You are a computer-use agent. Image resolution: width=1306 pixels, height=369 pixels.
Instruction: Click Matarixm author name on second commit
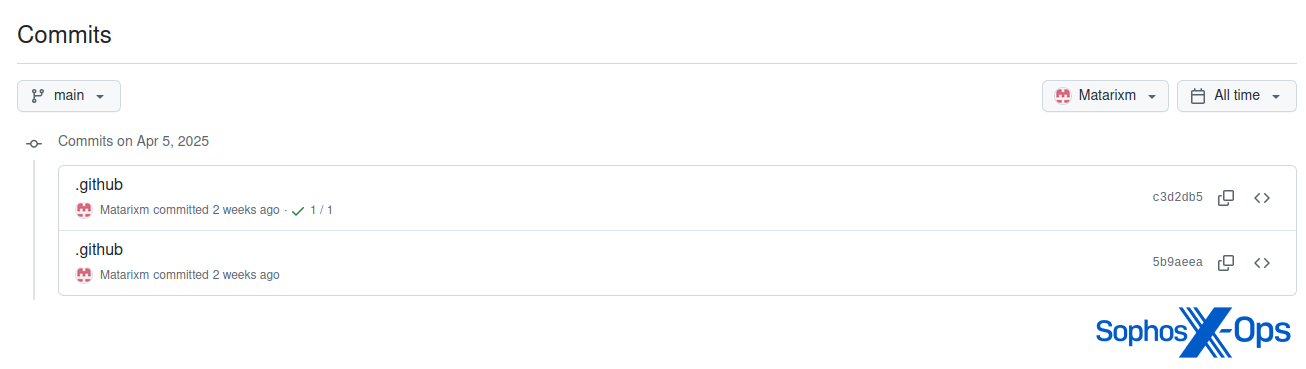pyautogui.click(x=125, y=275)
